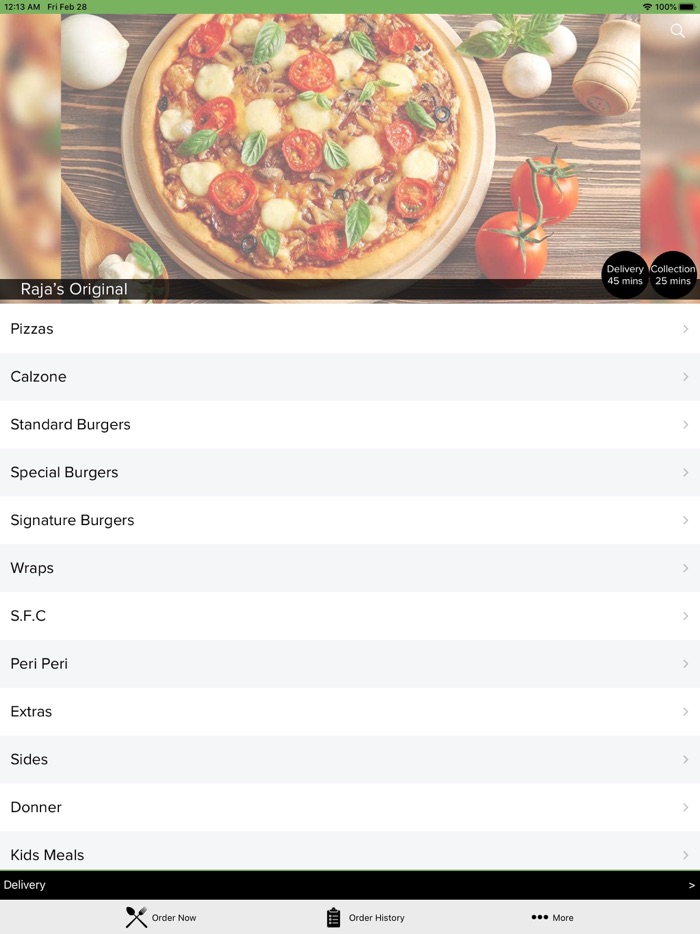
Task: Open Order History clipboard icon
Action: coord(334,917)
